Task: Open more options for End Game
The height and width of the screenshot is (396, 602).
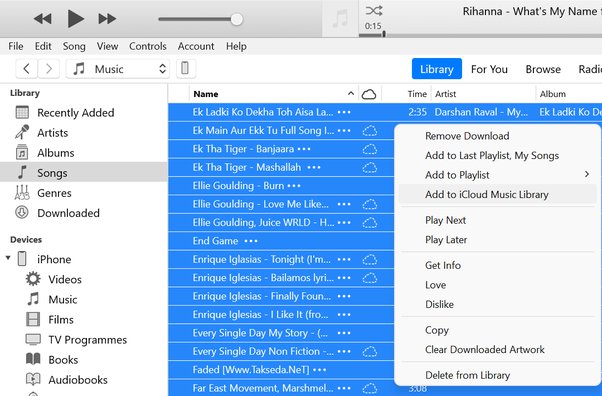Action: coord(251,241)
